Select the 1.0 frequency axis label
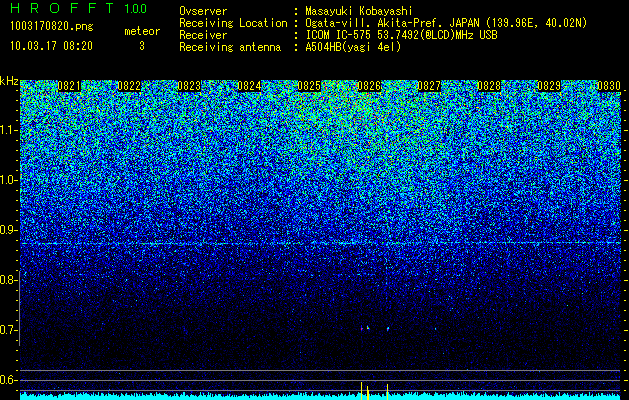 [8, 180]
